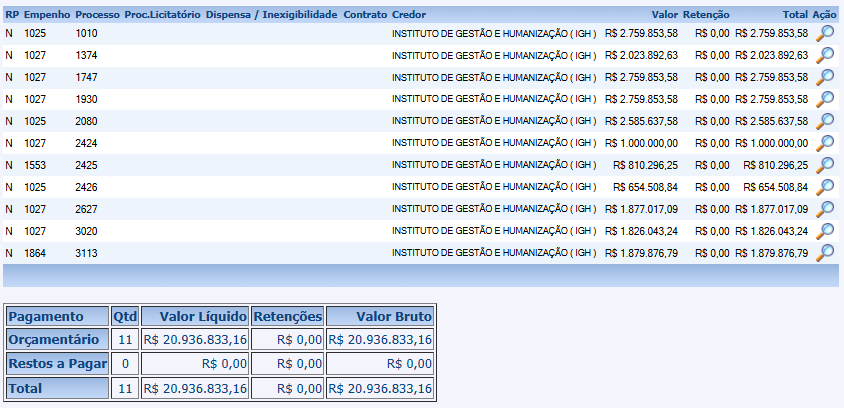Viewport: 844px width, 408px height.
Task: Click empenho number 1864
Action: click(35, 253)
